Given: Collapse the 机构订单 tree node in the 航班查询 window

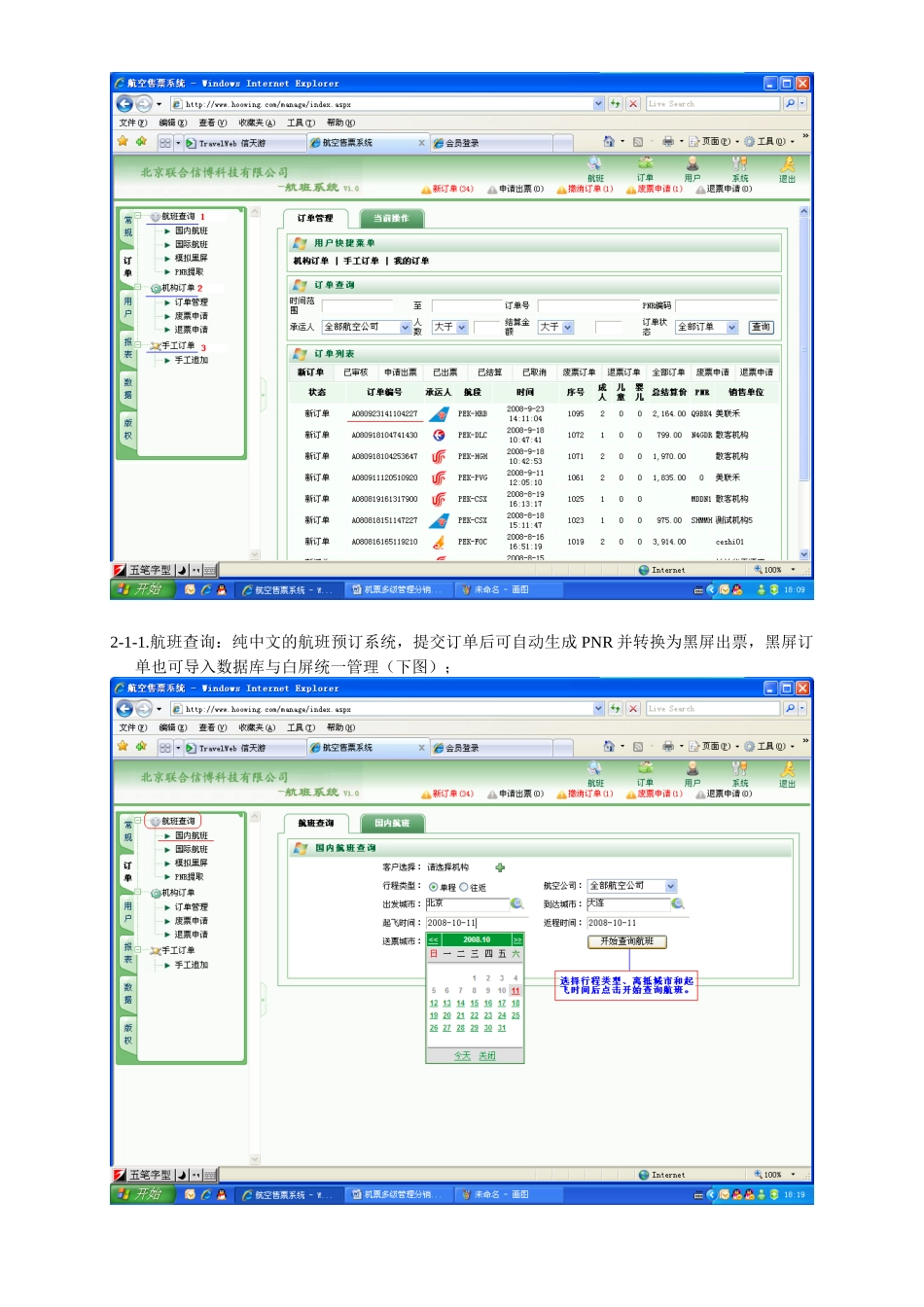Looking at the screenshot, I should pos(139,892).
